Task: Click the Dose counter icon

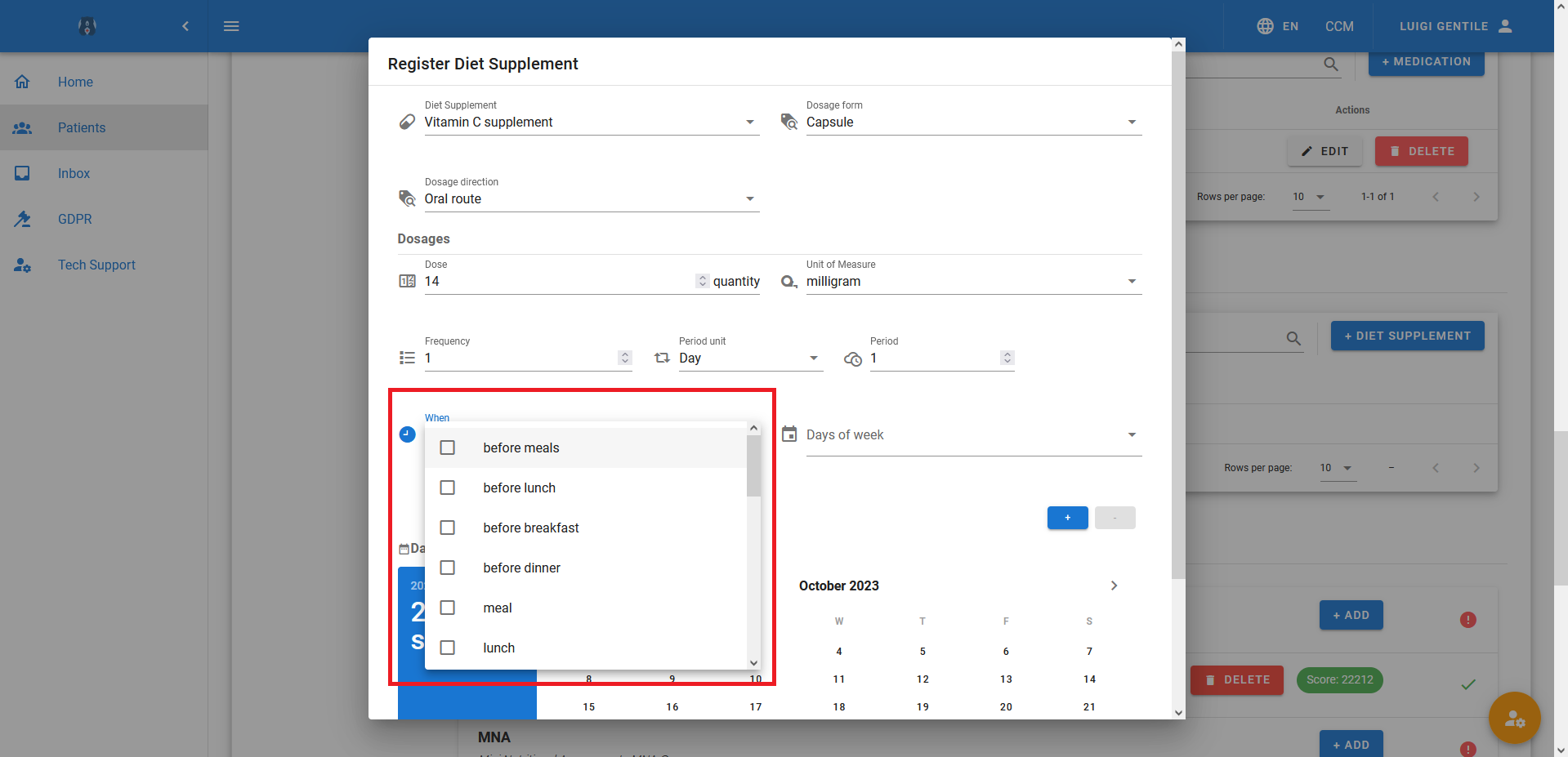Action: click(x=407, y=281)
